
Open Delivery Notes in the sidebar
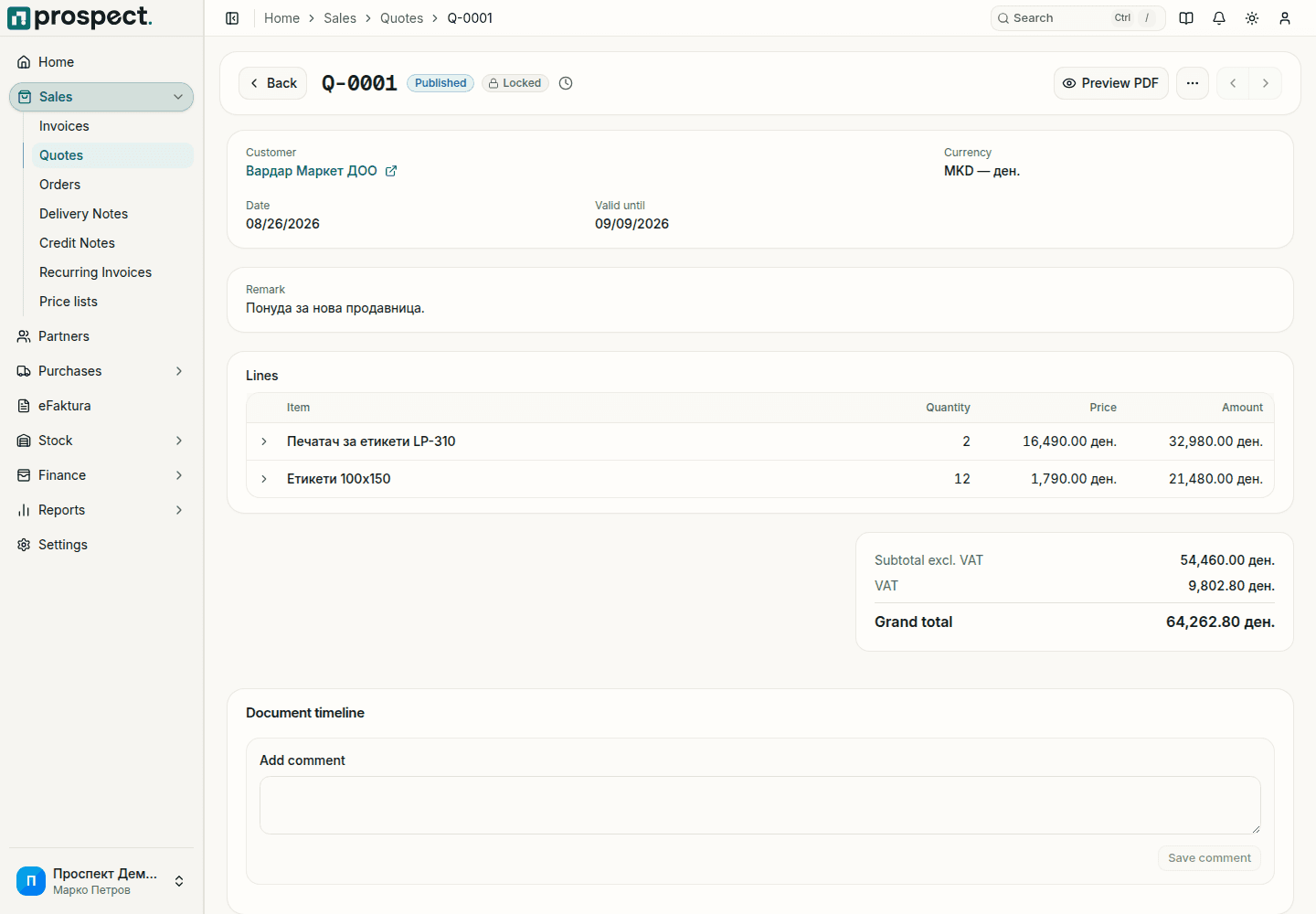coord(112,214)
